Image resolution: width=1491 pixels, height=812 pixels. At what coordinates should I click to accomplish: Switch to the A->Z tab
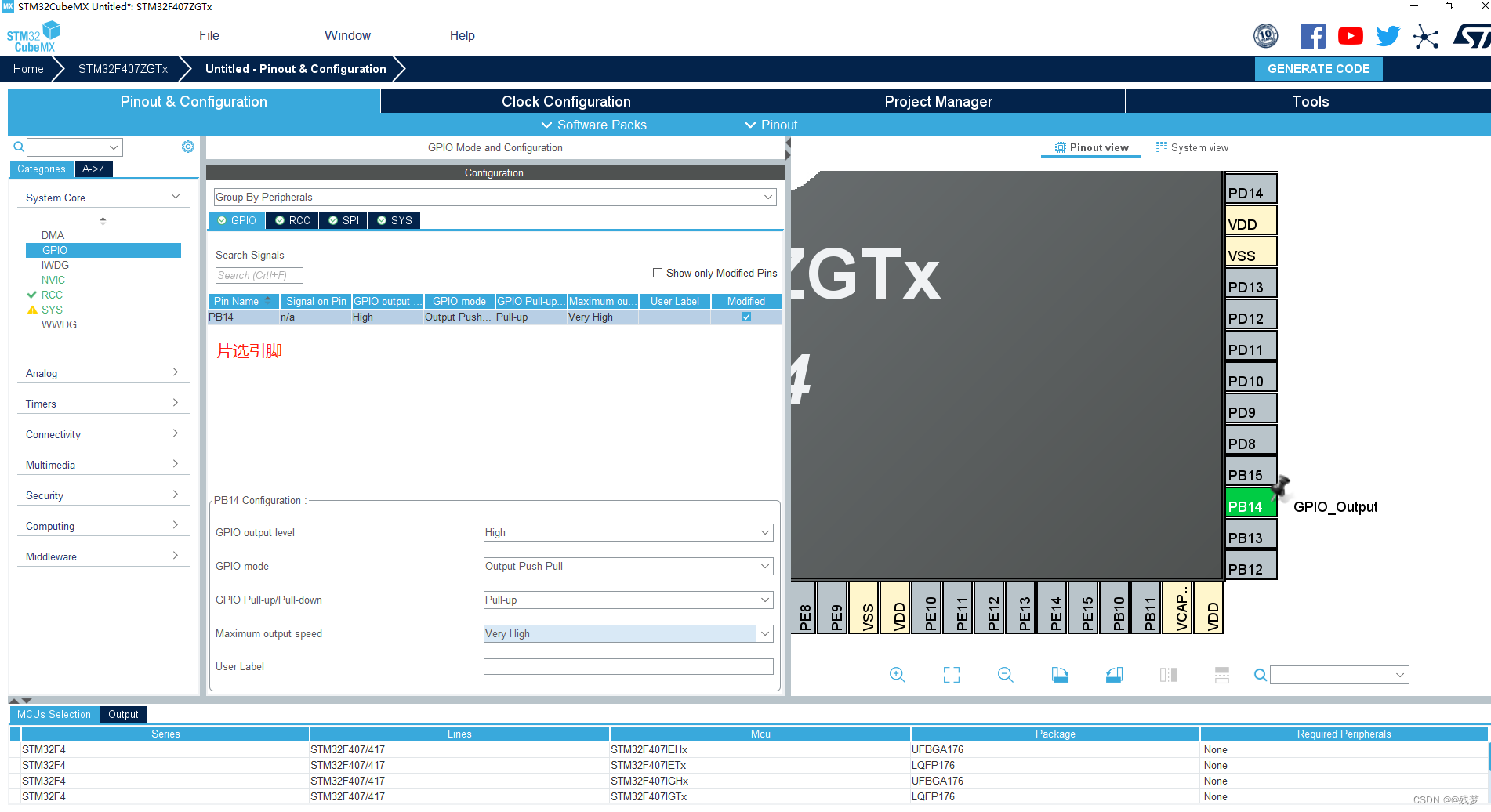93,169
